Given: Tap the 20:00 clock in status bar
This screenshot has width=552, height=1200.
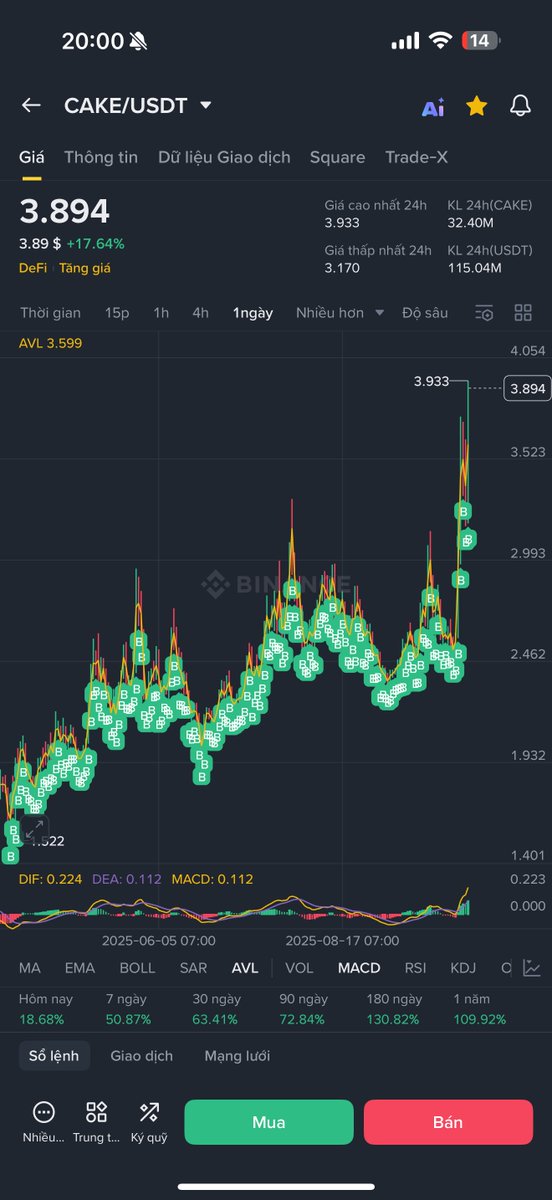Looking at the screenshot, I should pos(92,41).
